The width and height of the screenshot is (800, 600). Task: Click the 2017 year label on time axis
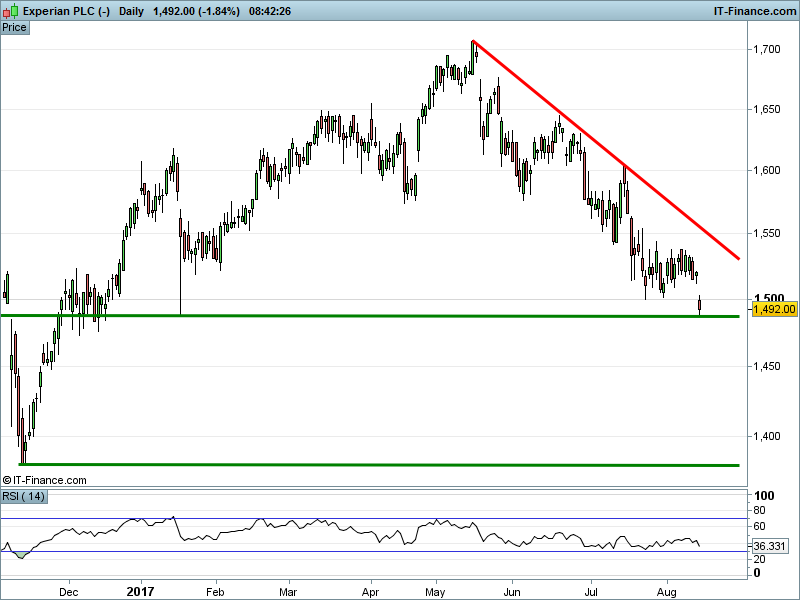140,592
